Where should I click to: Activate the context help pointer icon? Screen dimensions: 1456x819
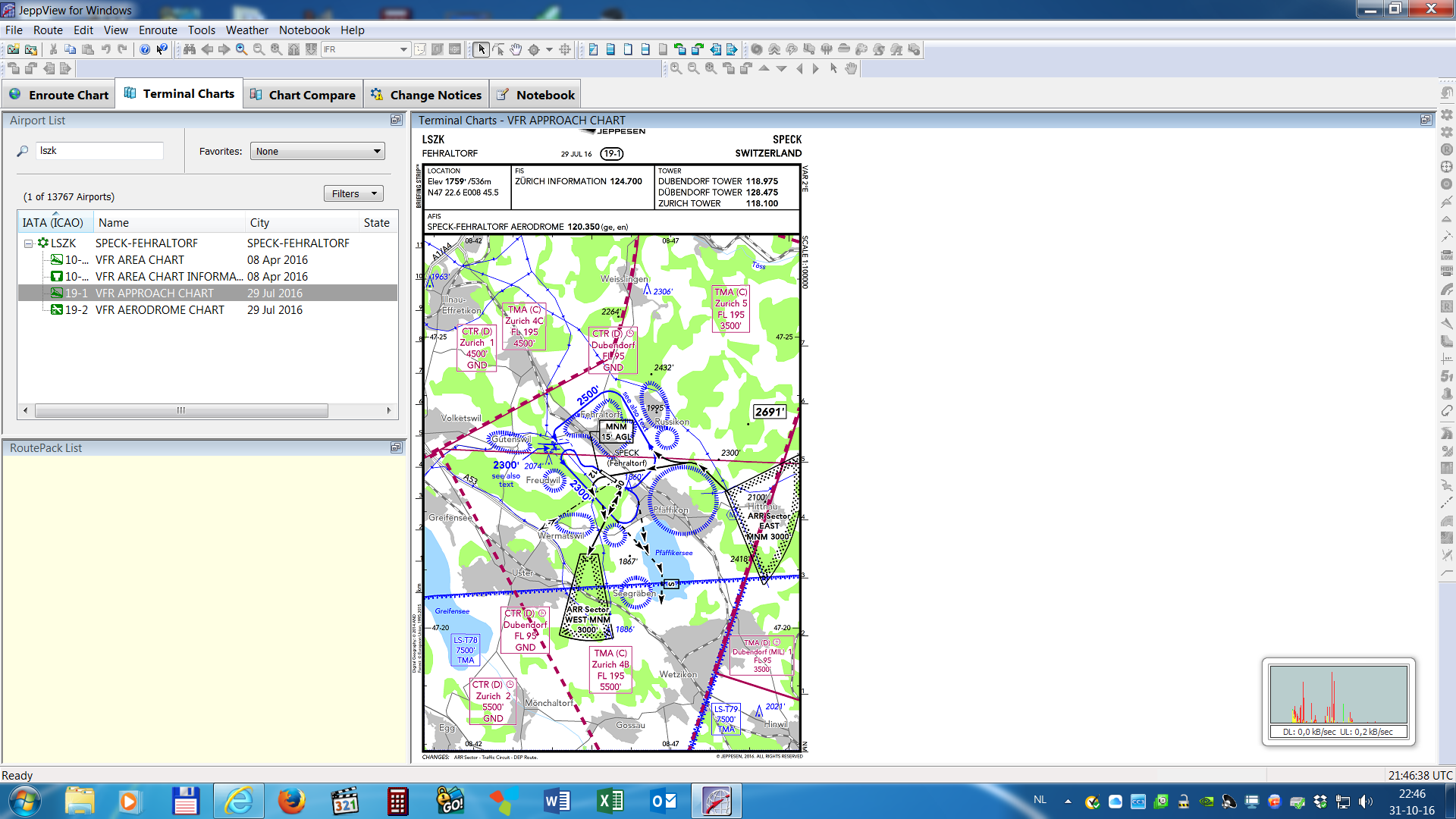click(162, 49)
